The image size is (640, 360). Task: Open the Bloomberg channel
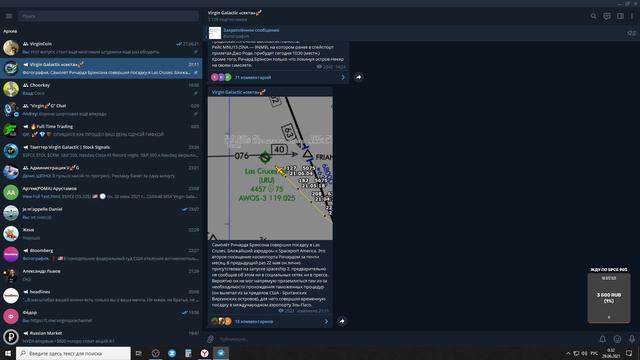(101, 254)
